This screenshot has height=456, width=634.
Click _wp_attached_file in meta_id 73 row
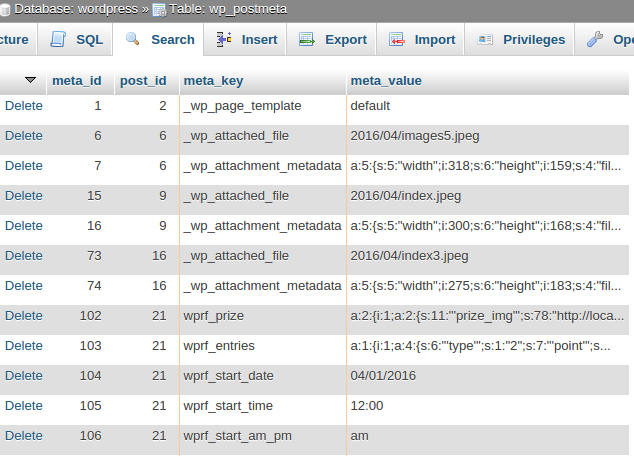(x=237, y=256)
